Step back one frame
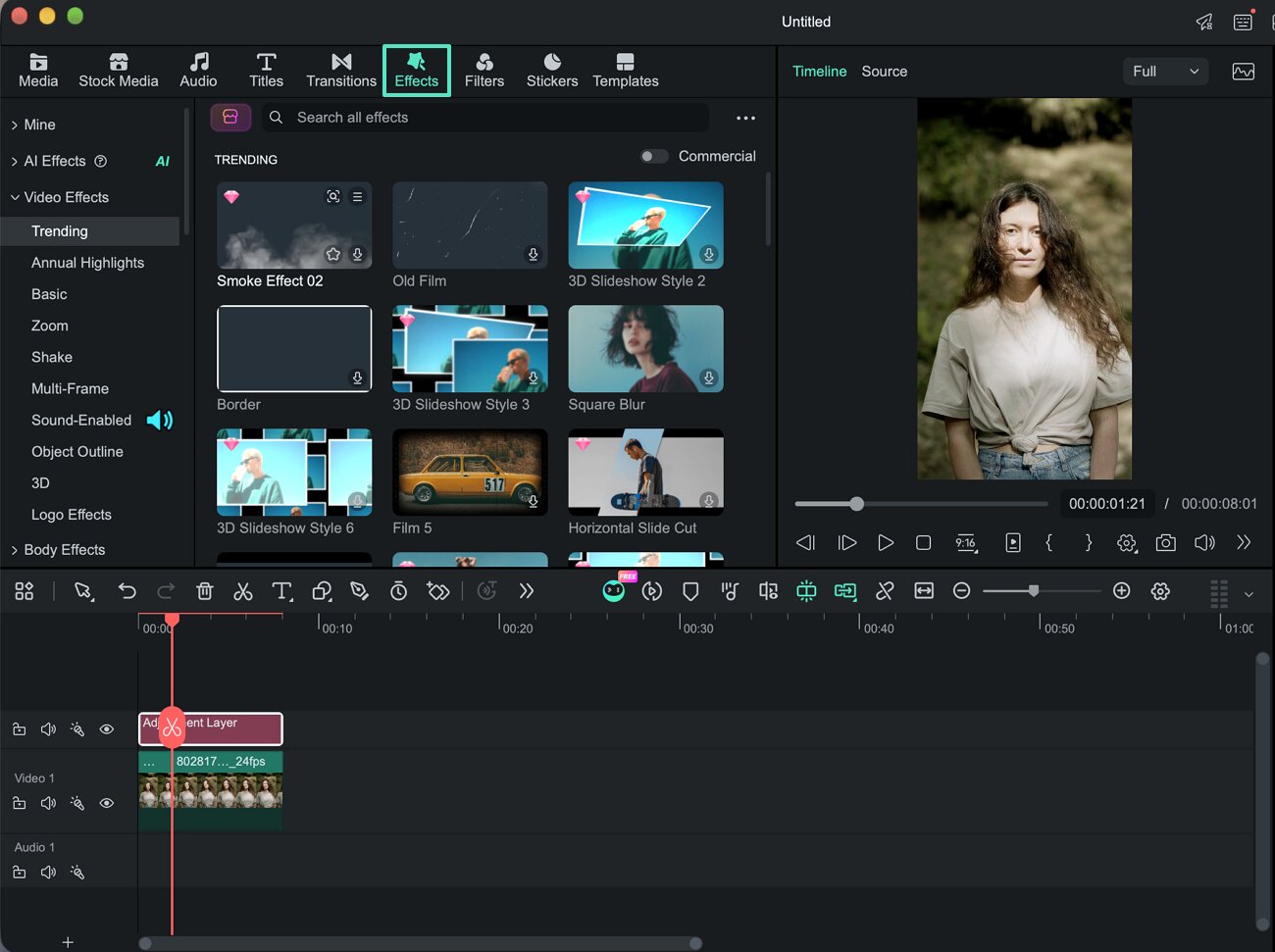Viewport: 1275px width, 952px height. pyautogui.click(x=805, y=542)
